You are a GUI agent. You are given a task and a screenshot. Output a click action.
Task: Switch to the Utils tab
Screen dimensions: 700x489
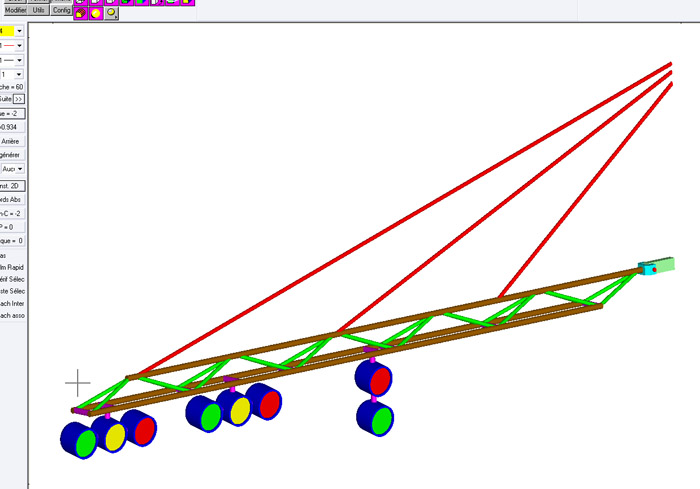pyautogui.click(x=38, y=9)
